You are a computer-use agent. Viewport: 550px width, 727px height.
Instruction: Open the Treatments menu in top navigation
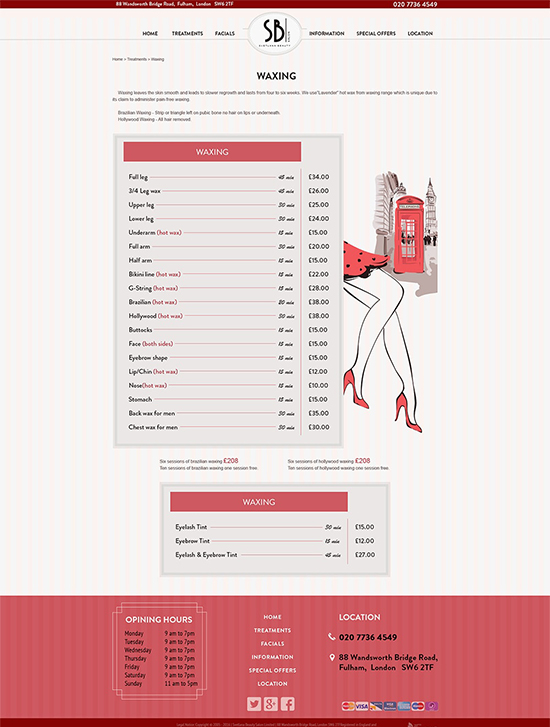tap(187, 33)
